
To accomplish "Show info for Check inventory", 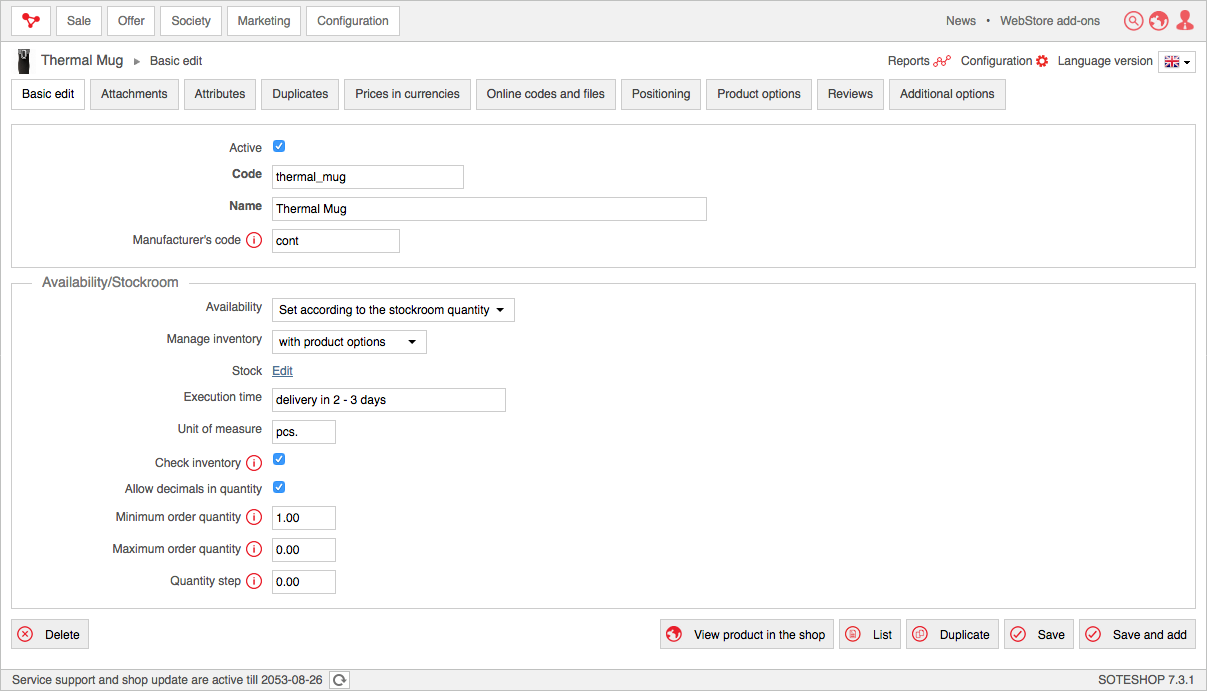I will pyautogui.click(x=254, y=463).
